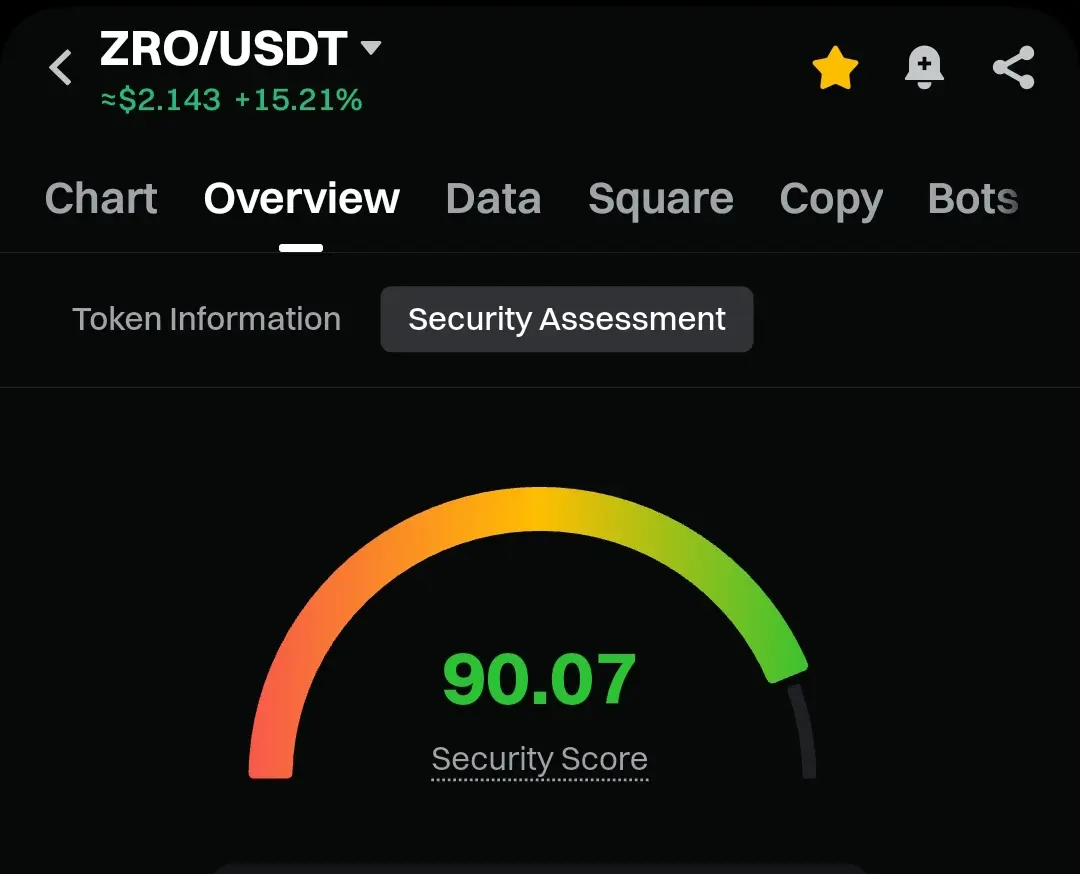Open the Copy tab

pyautogui.click(x=831, y=199)
